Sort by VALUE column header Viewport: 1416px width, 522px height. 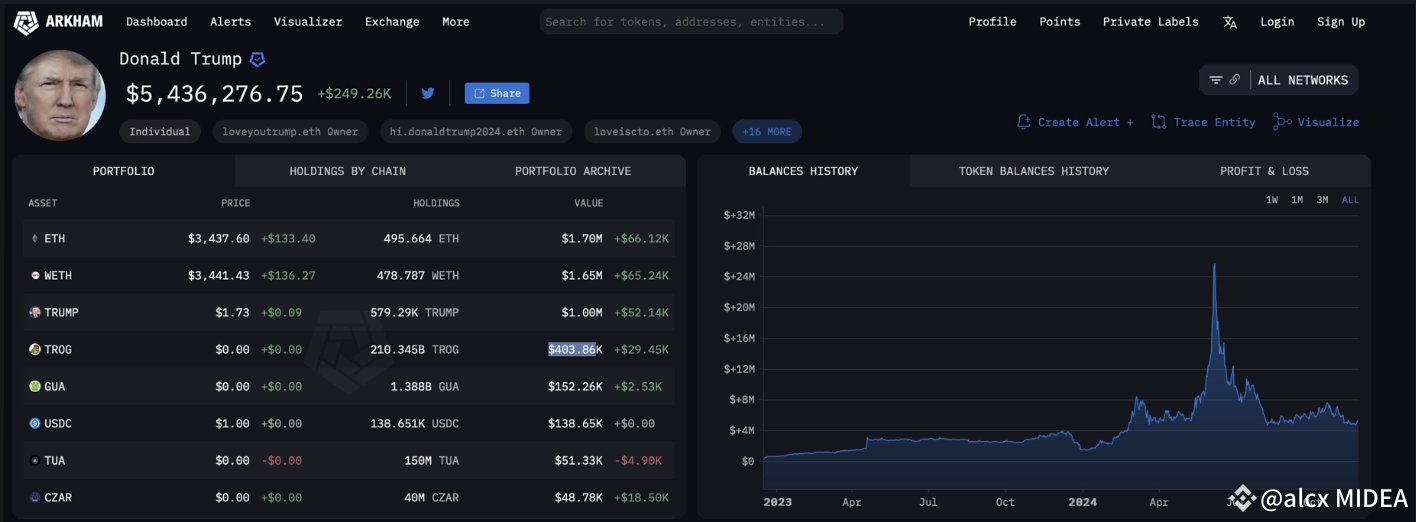588,203
